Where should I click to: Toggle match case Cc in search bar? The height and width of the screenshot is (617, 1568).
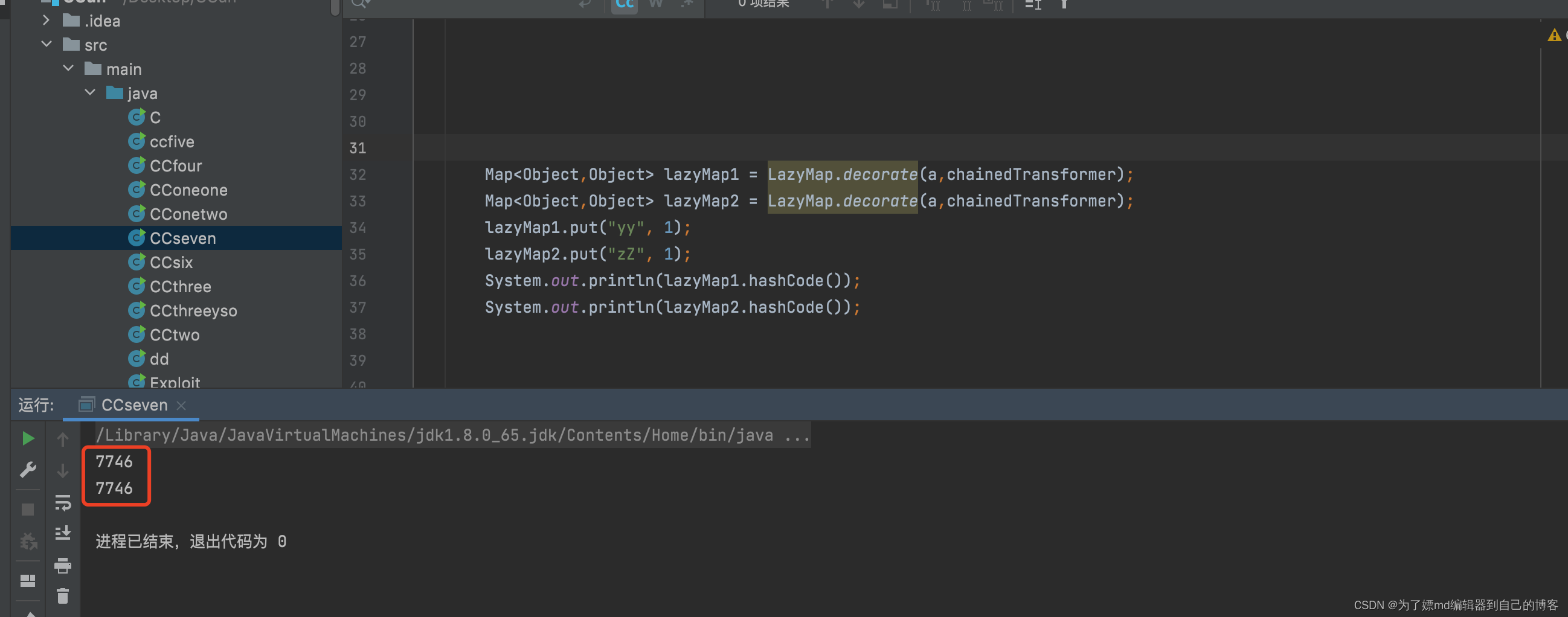625,5
